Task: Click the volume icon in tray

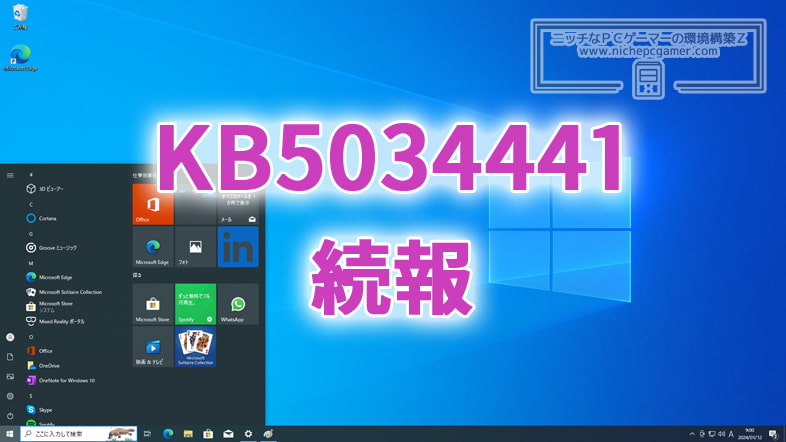Action: [x=721, y=434]
